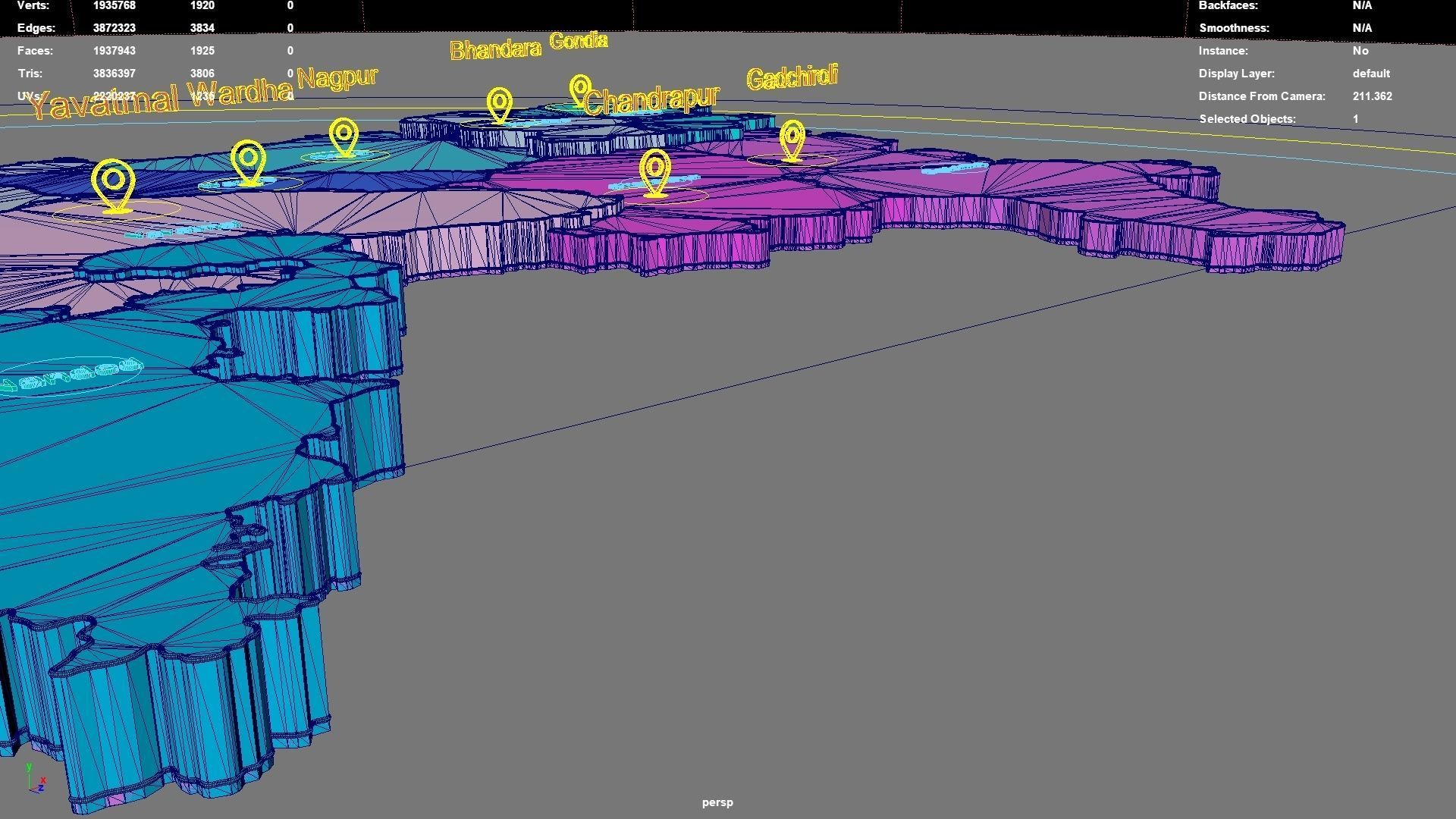Viewport: 1456px width, 819px height.
Task: Click the XYZ axis orientation gizmo
Action: (x=35, y=780)
